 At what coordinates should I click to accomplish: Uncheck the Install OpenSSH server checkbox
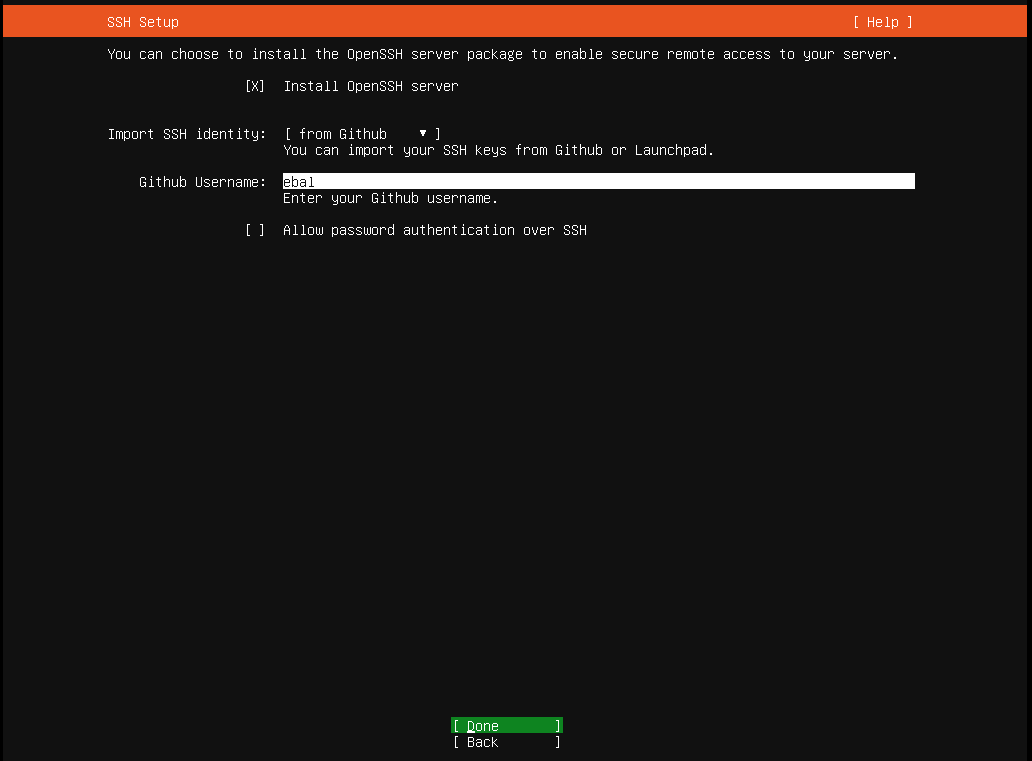coord(255,86)
